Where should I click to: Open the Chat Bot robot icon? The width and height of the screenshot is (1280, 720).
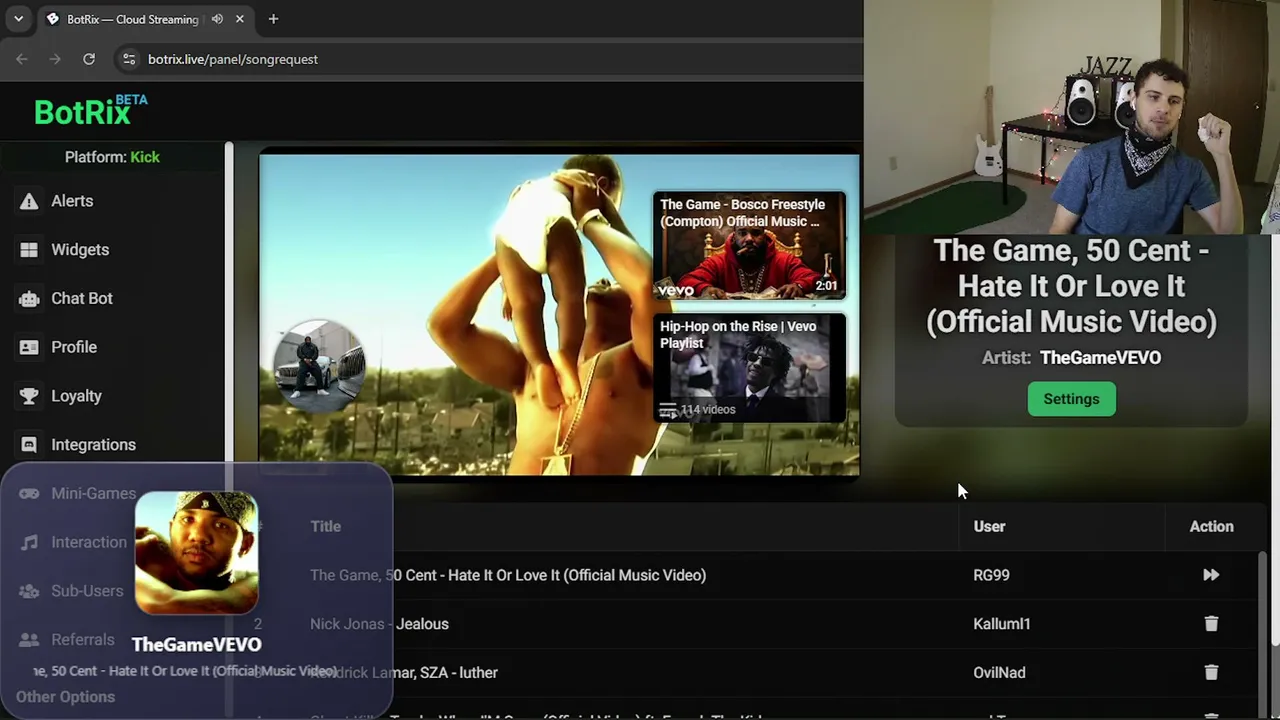29,298
